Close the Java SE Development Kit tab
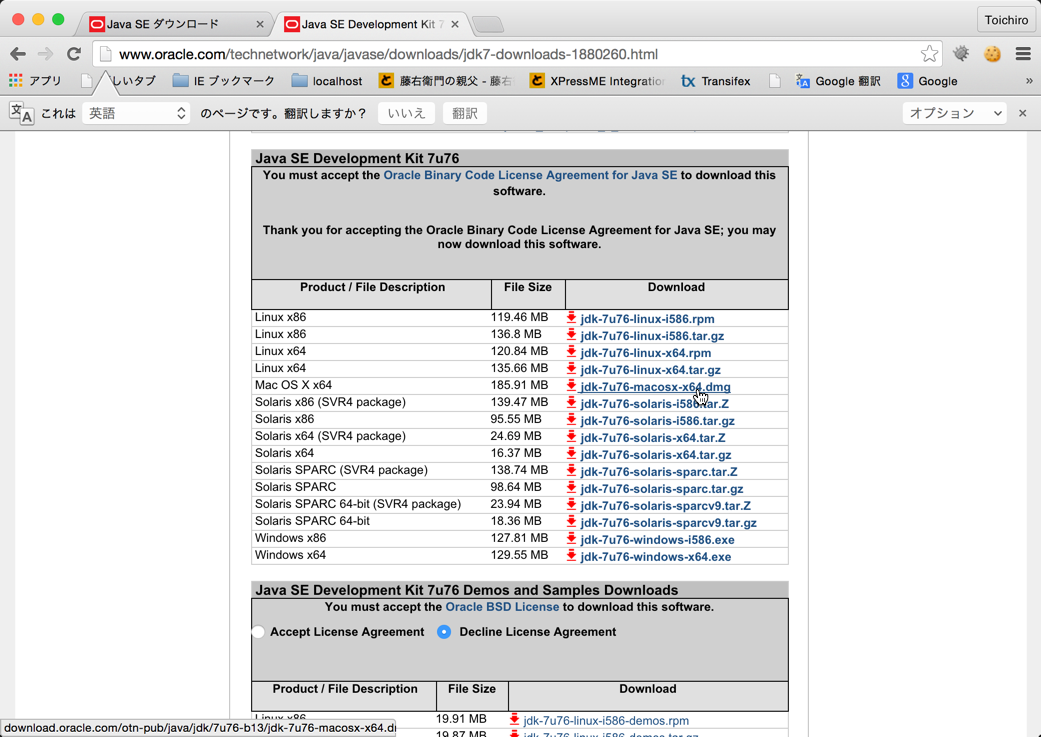This screenshot has width=1041, height=737. 455,25
